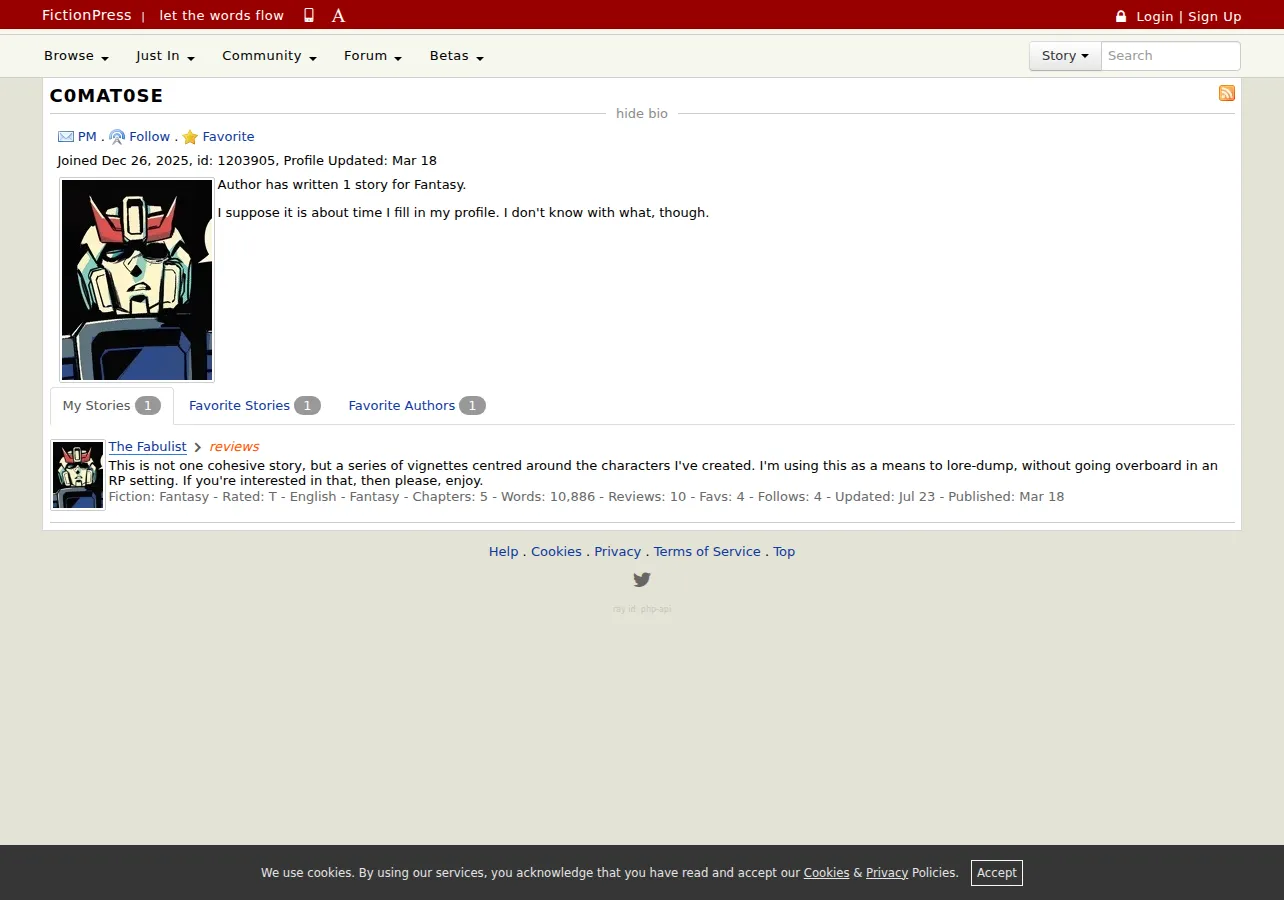This screenshot has height=900, width=1284.
Task: Click the Login link
Action: coord(1155,16)
